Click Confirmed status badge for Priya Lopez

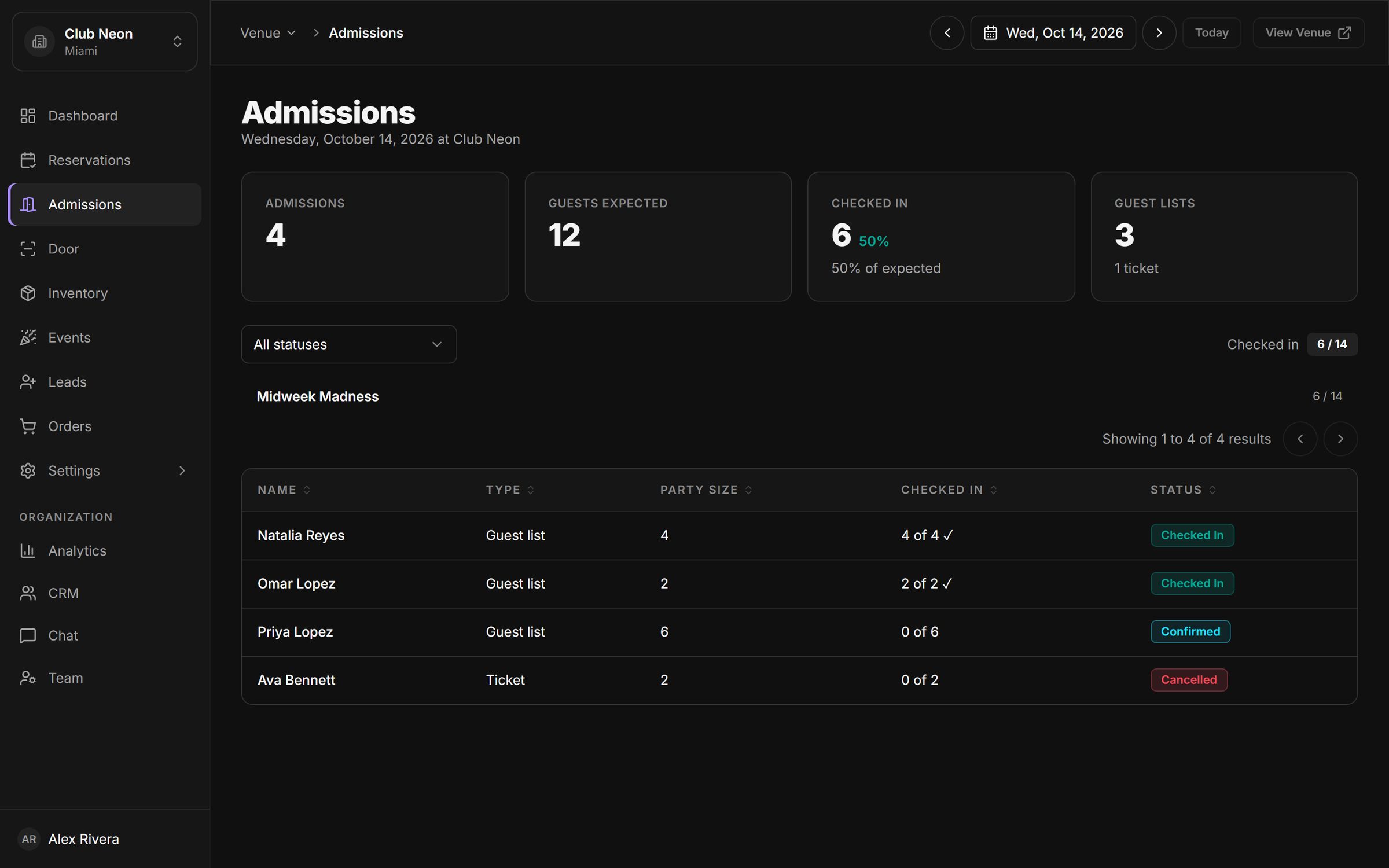(1190, 632)
